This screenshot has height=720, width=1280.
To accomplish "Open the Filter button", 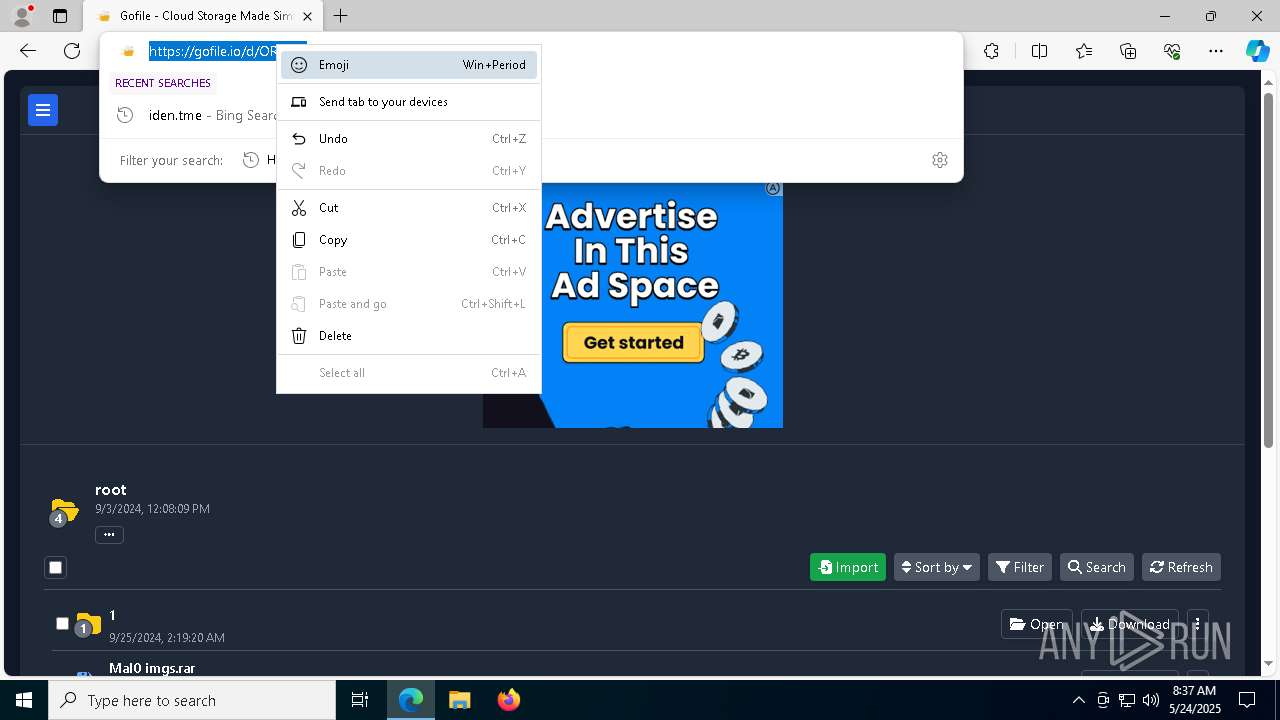I will coord(1019,567).
